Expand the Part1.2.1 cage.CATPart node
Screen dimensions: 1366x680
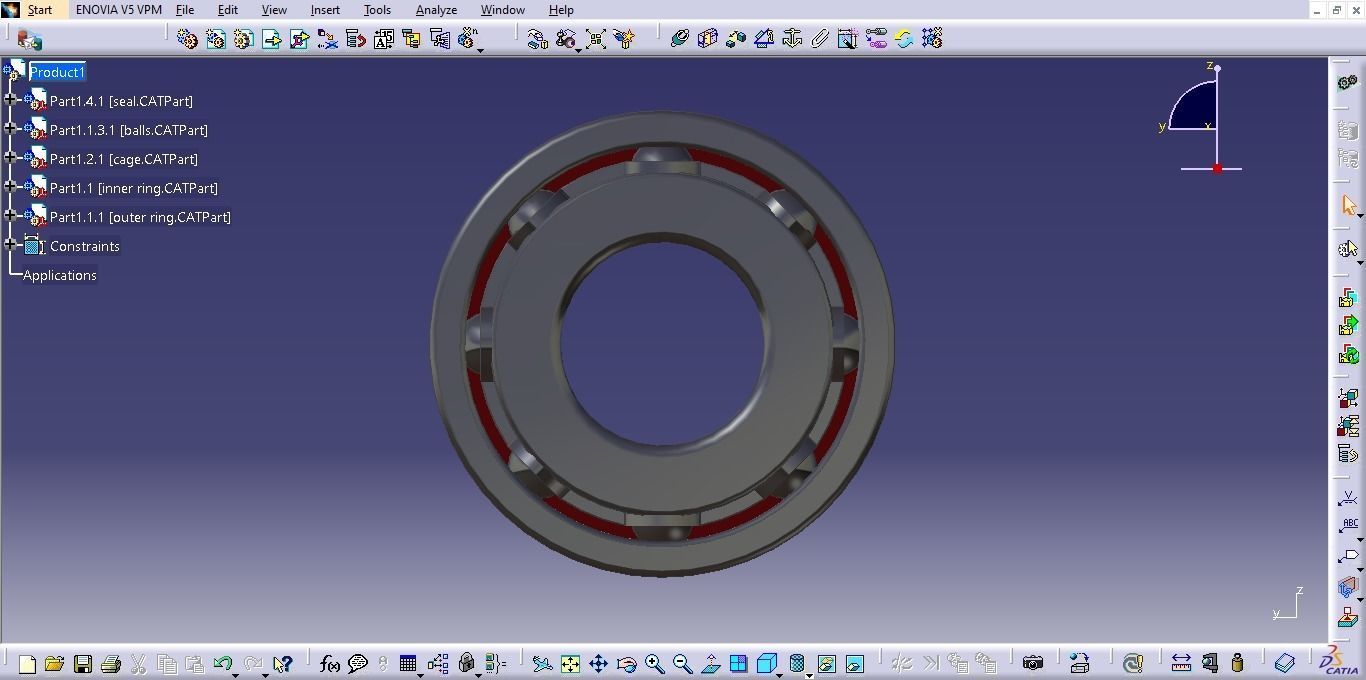tap(11, 157)
